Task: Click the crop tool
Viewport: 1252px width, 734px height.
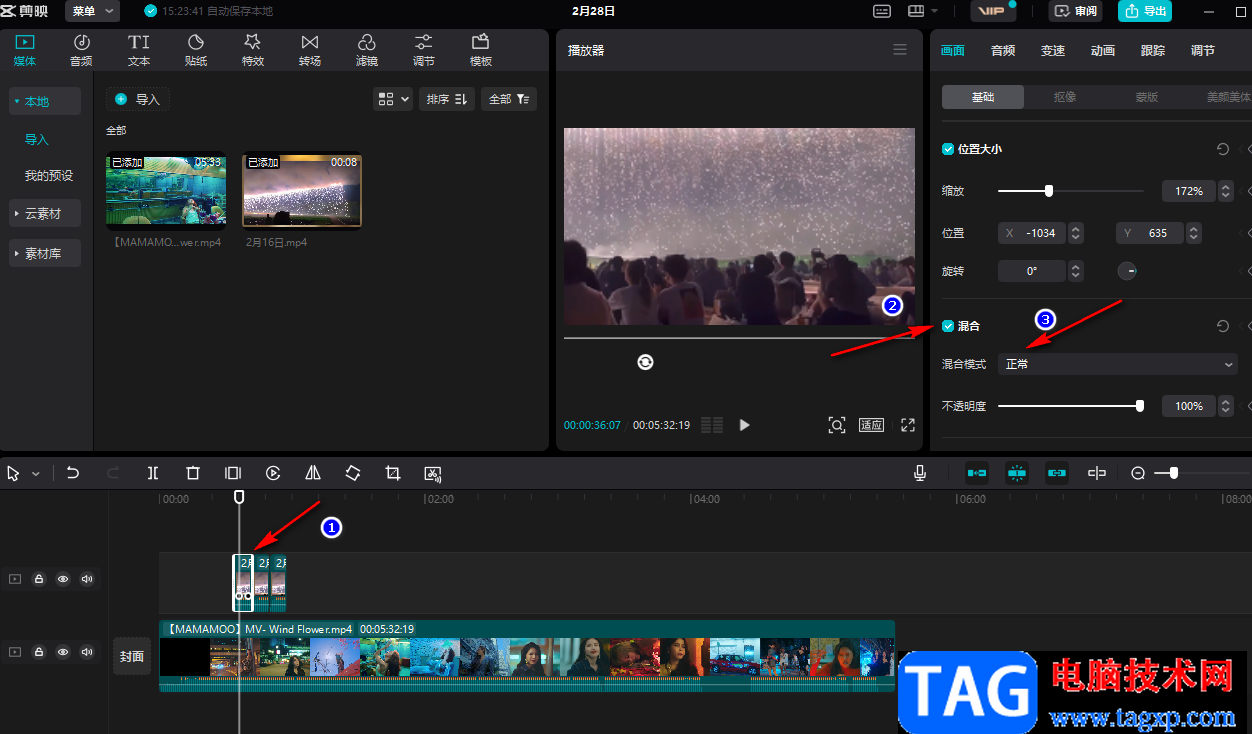Action: (393, 473)
